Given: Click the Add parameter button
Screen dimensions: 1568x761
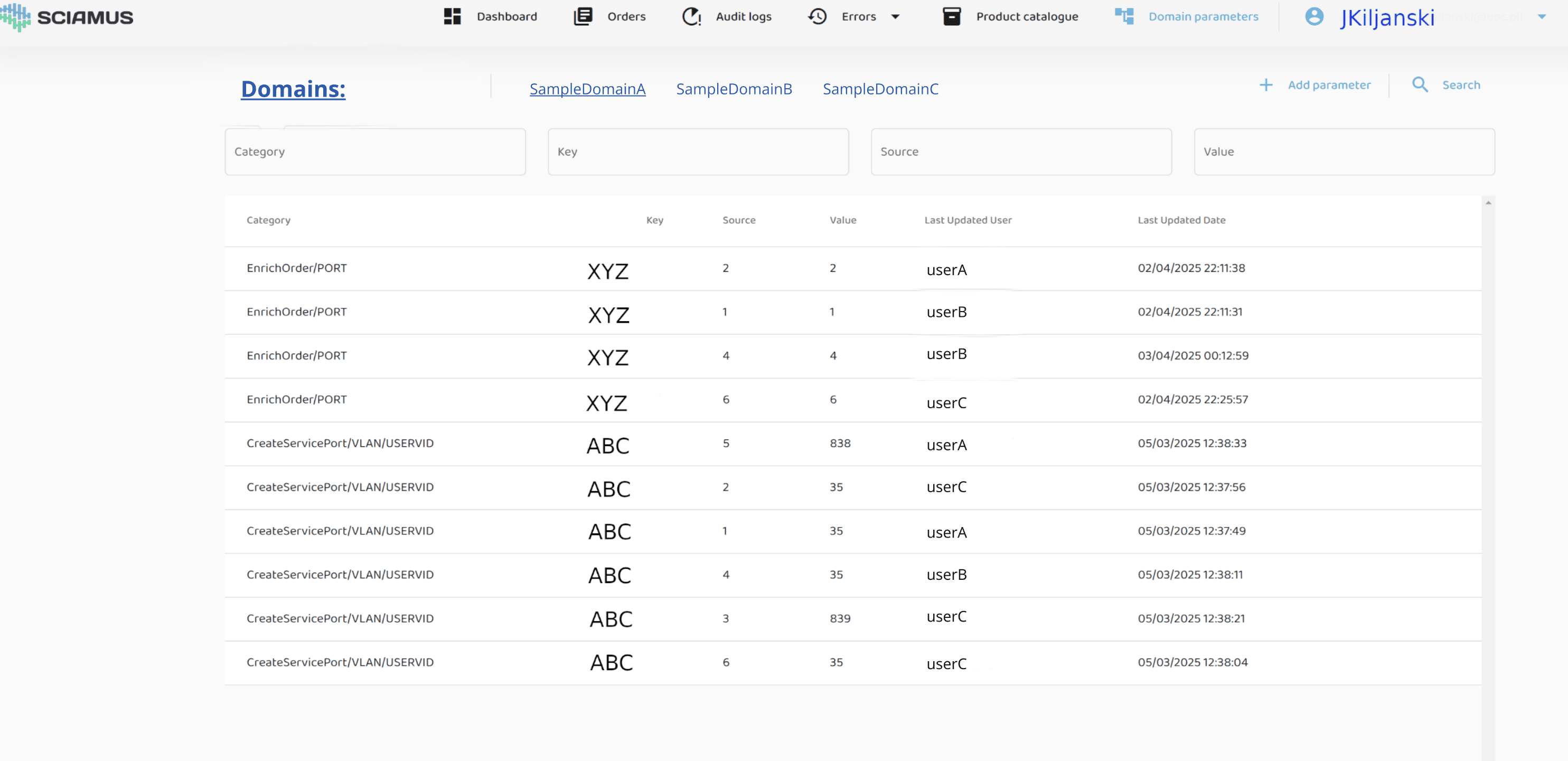Looking at the screenshot, I should click(x=1329, y=85).
